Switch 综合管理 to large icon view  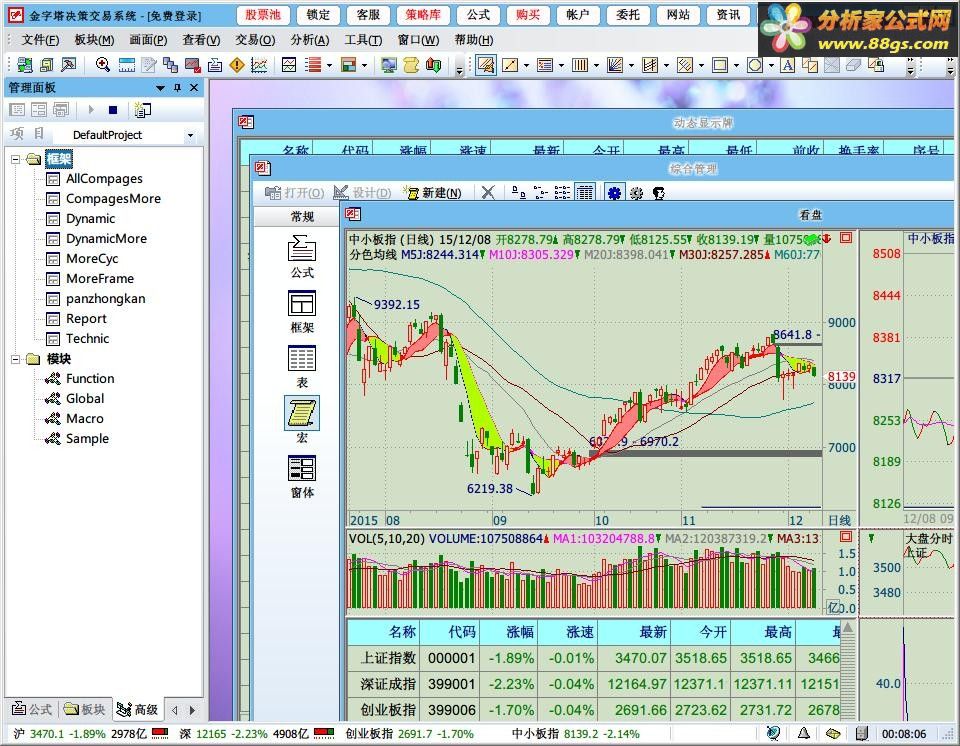(x=519, y=193)
